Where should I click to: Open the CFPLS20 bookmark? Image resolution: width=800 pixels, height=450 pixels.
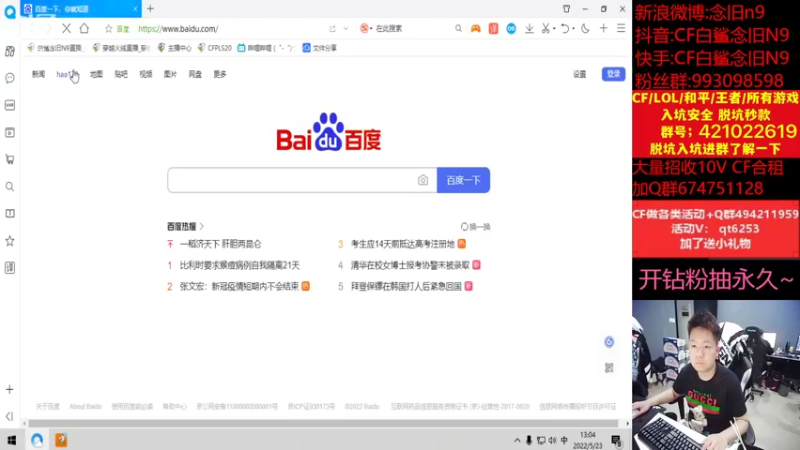(214, 48)
